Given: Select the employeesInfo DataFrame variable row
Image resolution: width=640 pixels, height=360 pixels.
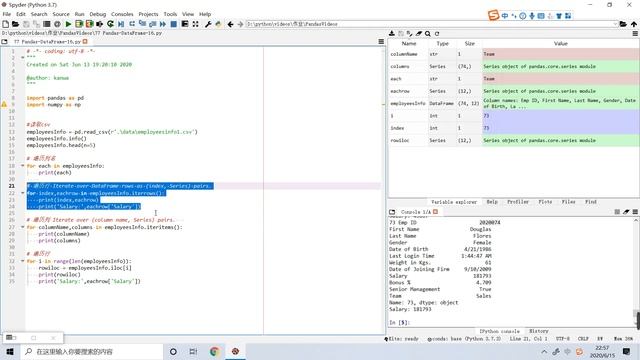Looking at the screenshot, I should coord(514,103).
